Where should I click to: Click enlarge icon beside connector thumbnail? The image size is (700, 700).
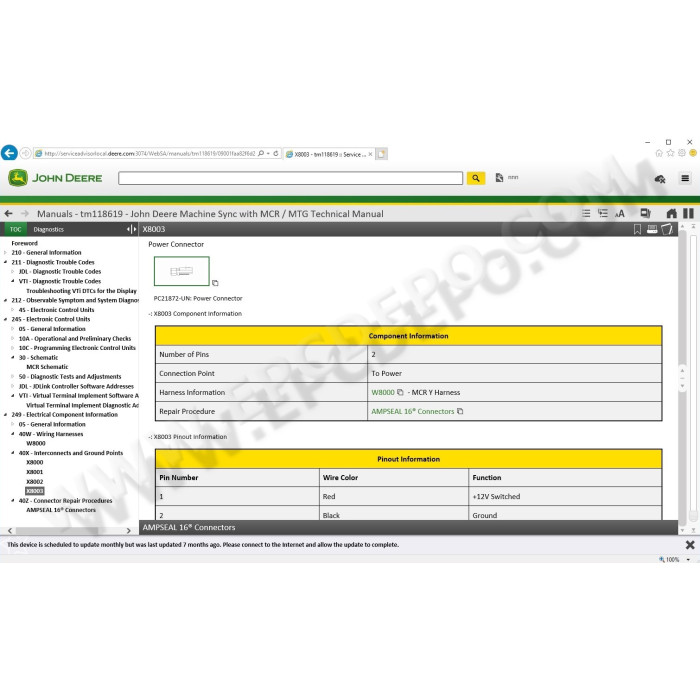tap(215, 283)
